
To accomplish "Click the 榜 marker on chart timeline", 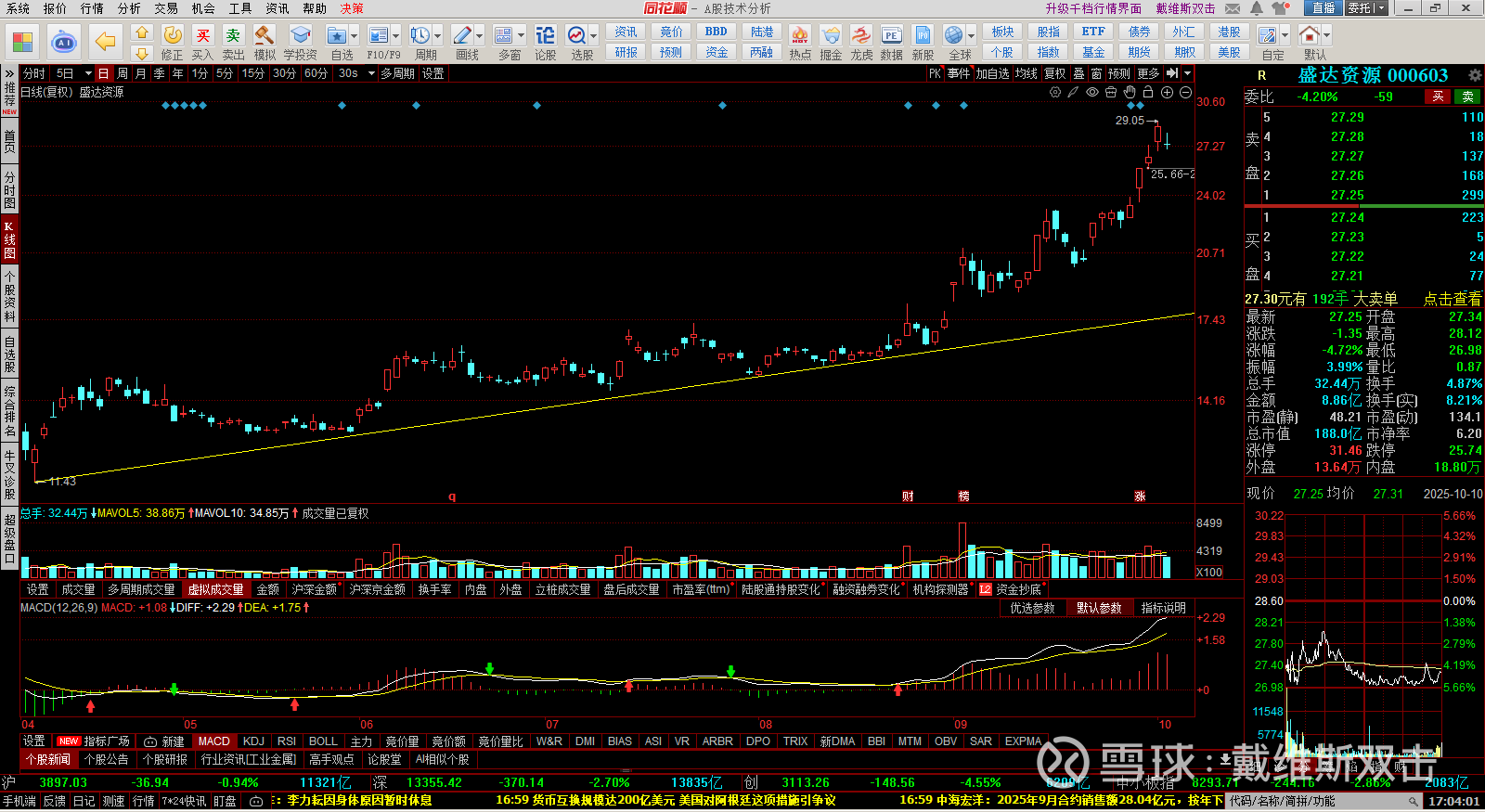I will pyautogui.click(x=963, y=496).
